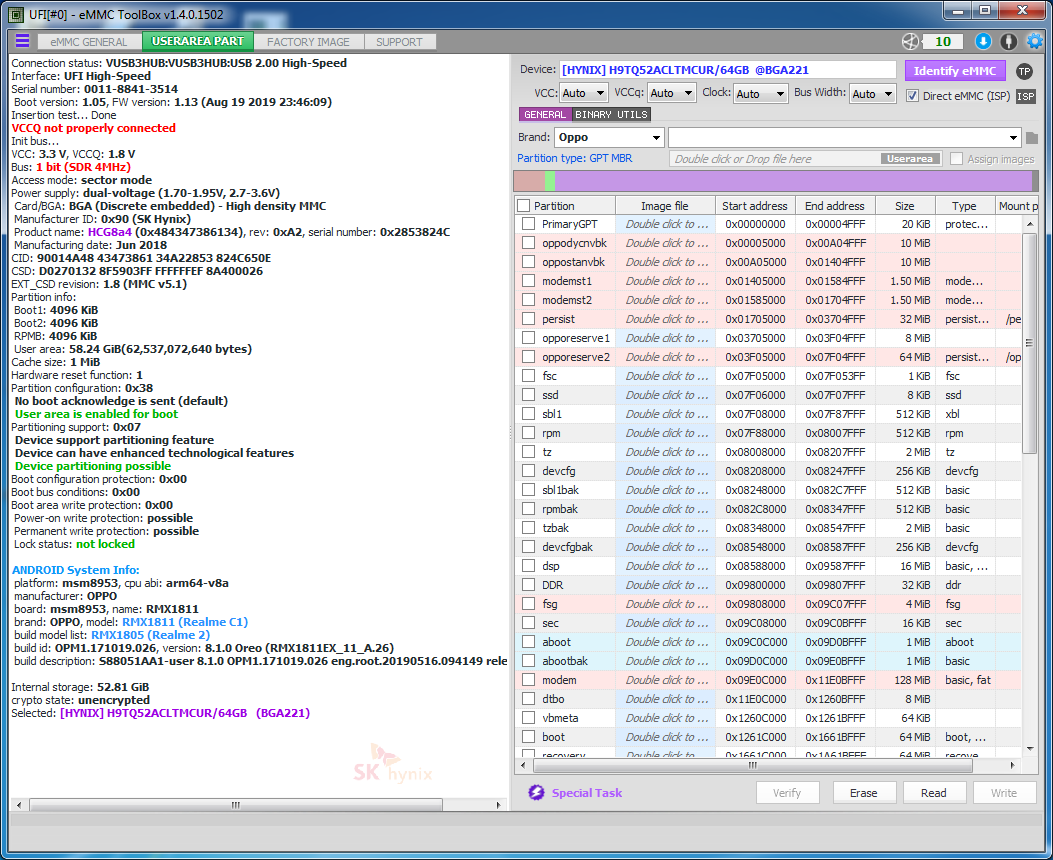Open the FACTORY IMAGE tab
The image size is (1053, 860).
[x=308, y=42]
